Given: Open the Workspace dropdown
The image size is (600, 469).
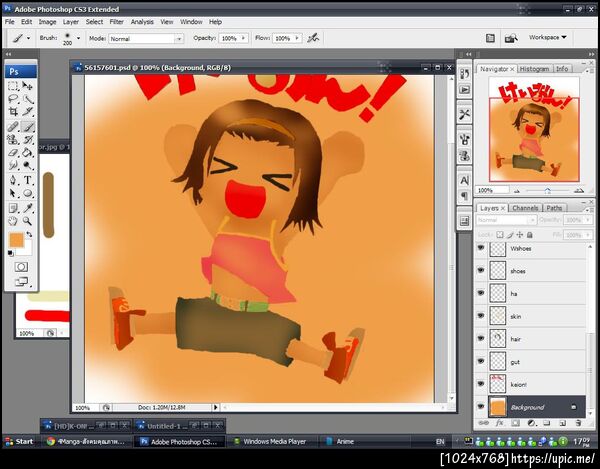Looking at the screenshot, I should click(x=548, y=37).
